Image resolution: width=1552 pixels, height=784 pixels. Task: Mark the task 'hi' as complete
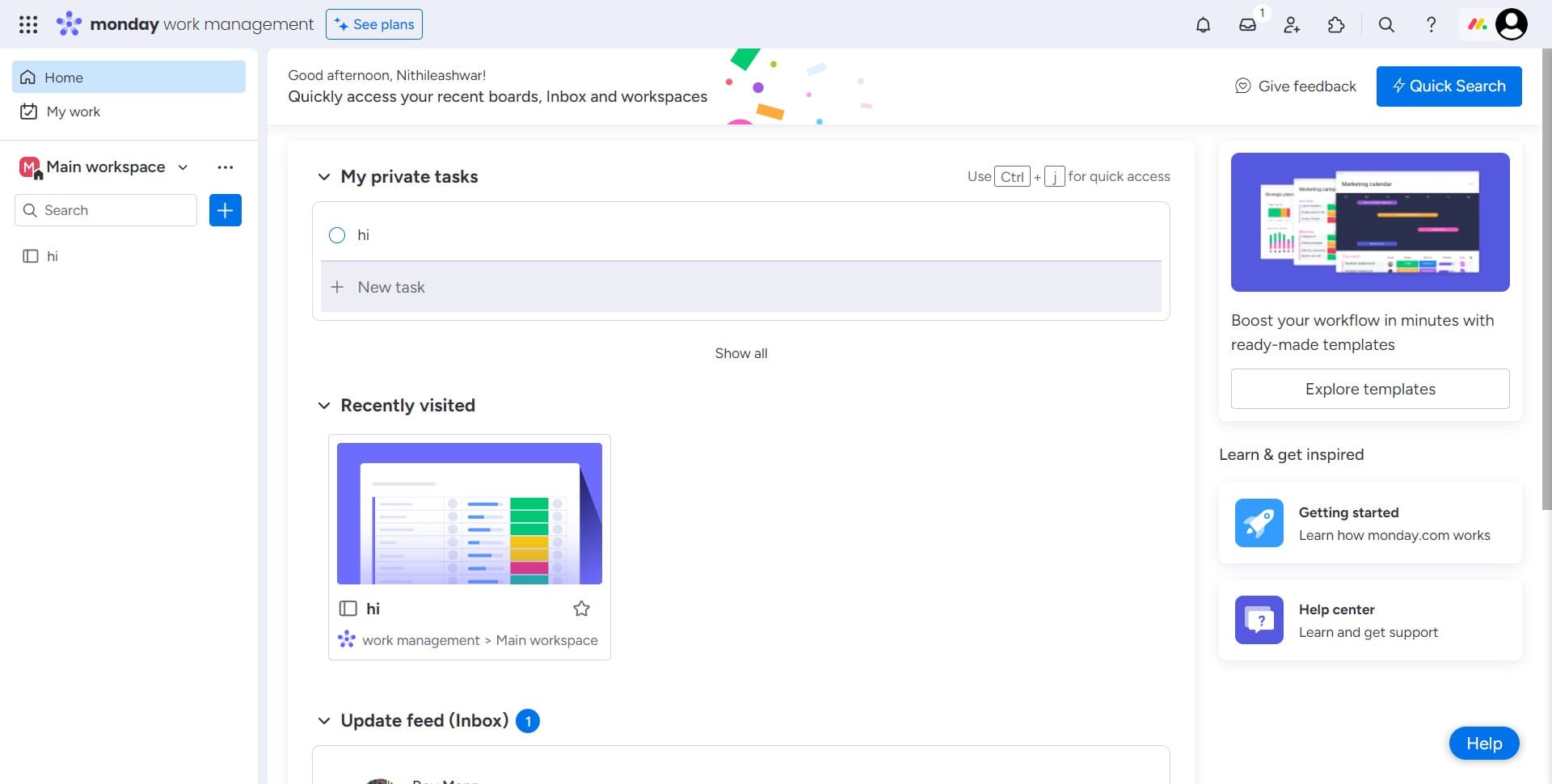(337, 235)
